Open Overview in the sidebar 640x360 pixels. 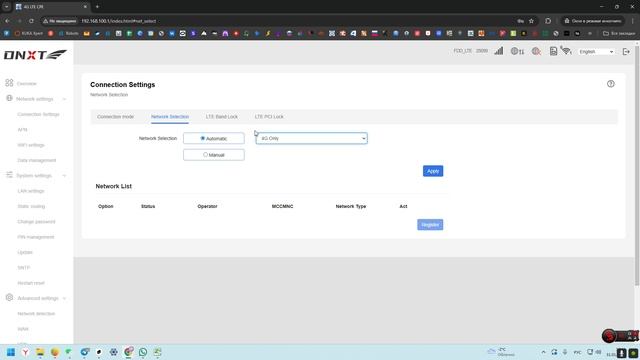pos(27,84)
